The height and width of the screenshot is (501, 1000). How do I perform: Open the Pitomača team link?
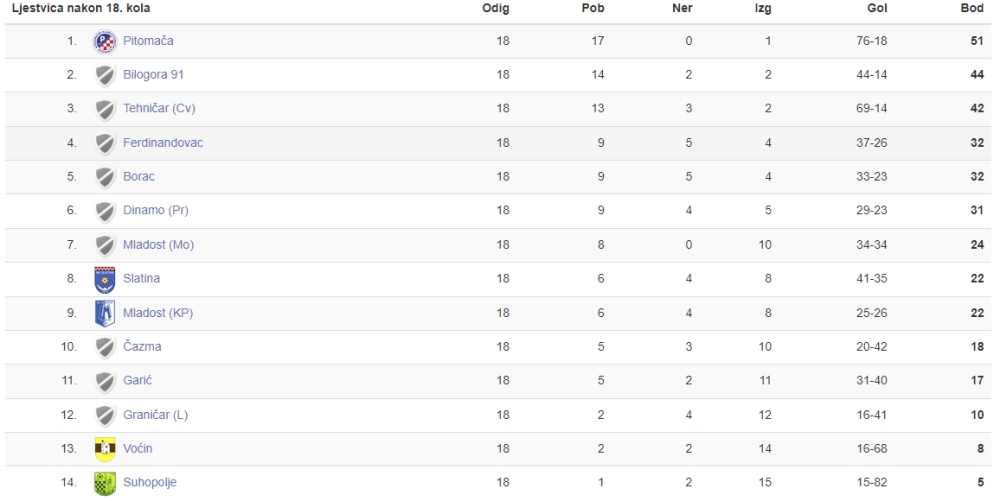148,41
